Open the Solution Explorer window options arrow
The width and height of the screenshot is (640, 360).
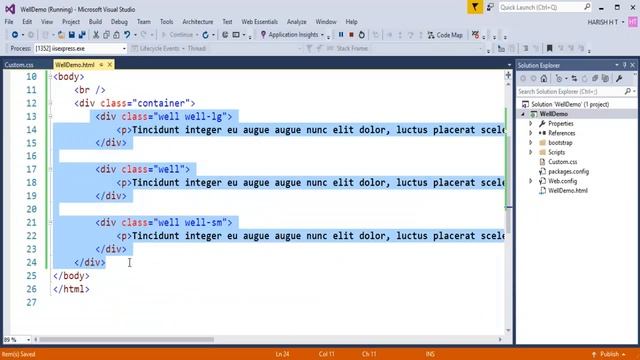(x=617, y=65)
